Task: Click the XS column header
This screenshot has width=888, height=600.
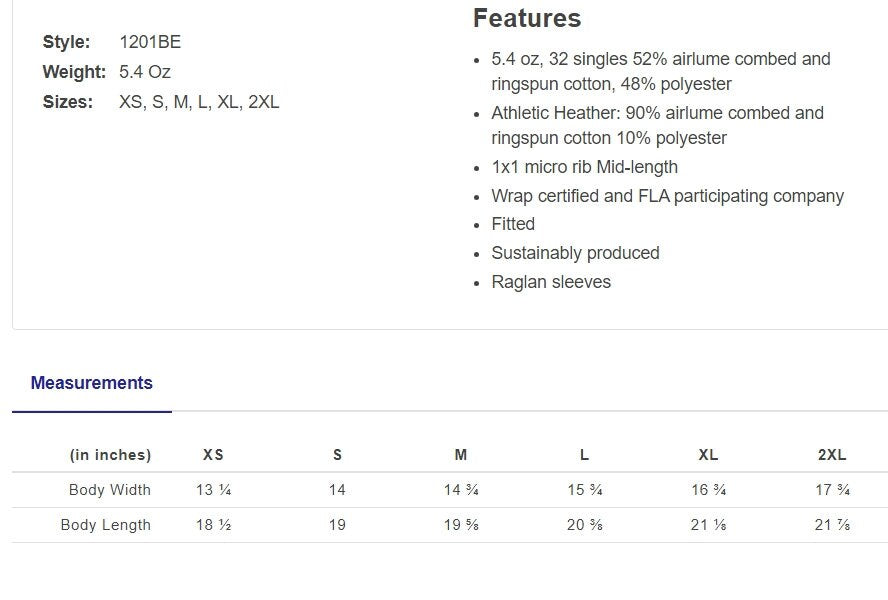Action: tap(213, 455)
